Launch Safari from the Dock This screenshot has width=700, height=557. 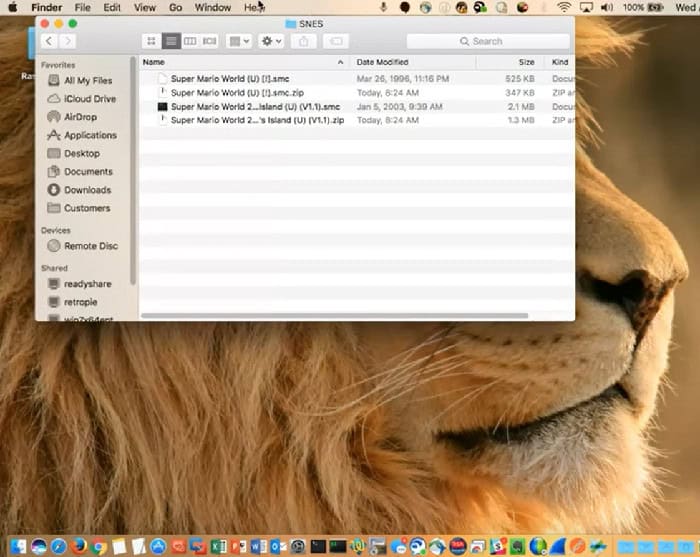click(x=58, y=546)
